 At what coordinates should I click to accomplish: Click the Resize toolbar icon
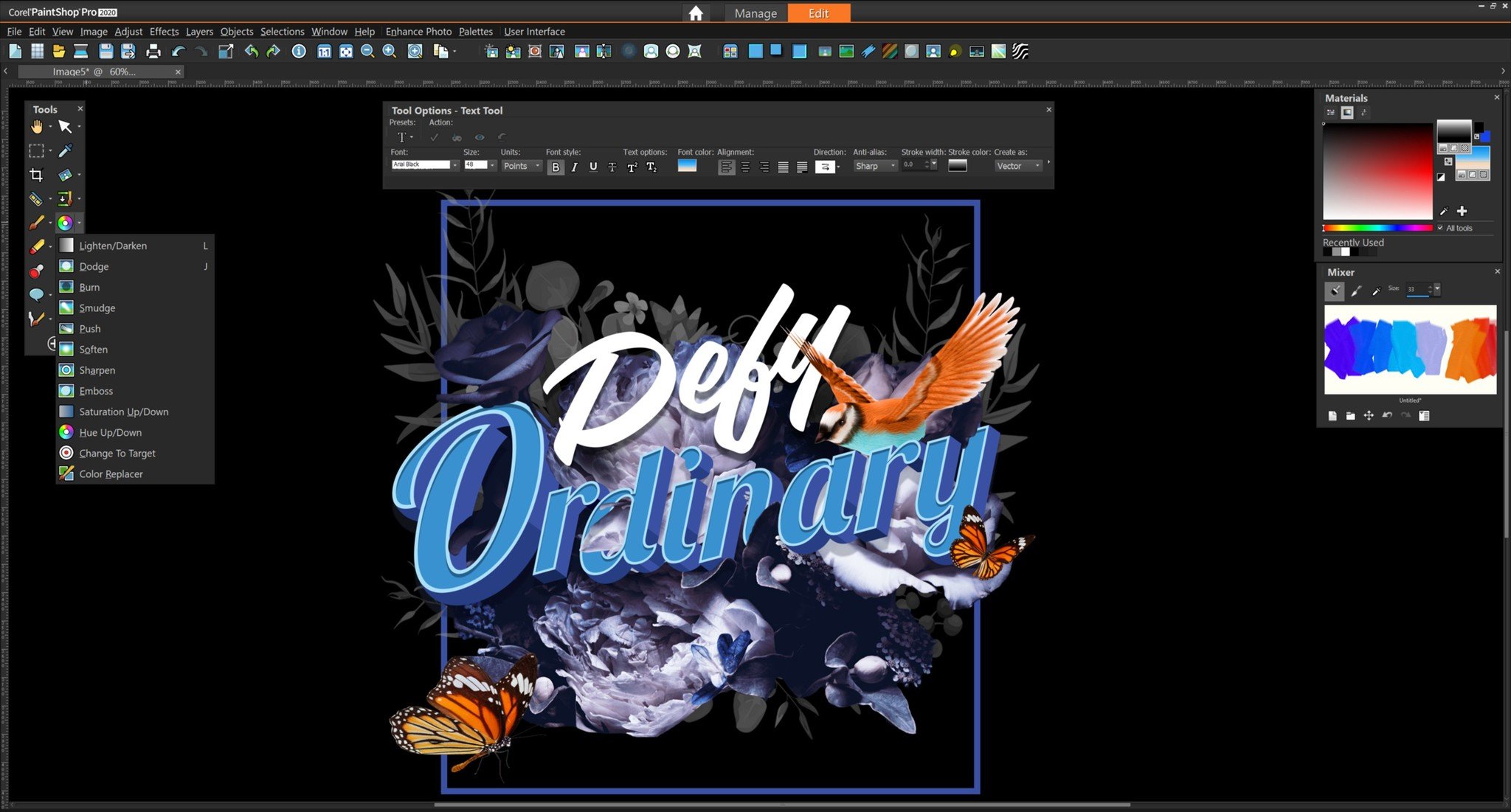click(226, 51)
